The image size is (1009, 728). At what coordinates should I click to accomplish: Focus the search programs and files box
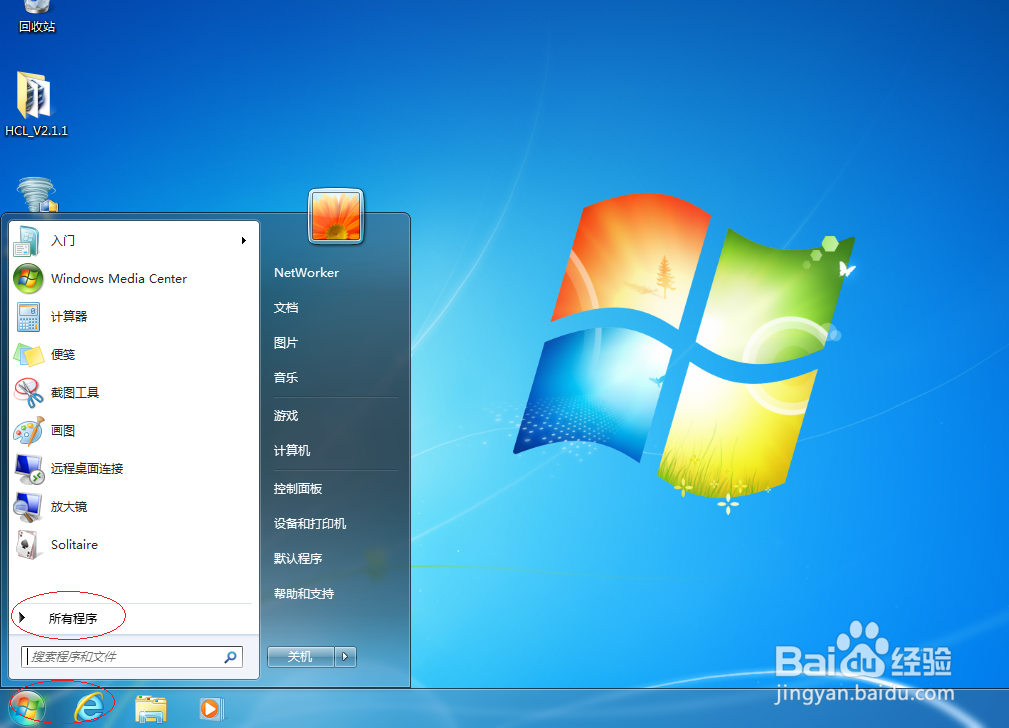point(131,657)
